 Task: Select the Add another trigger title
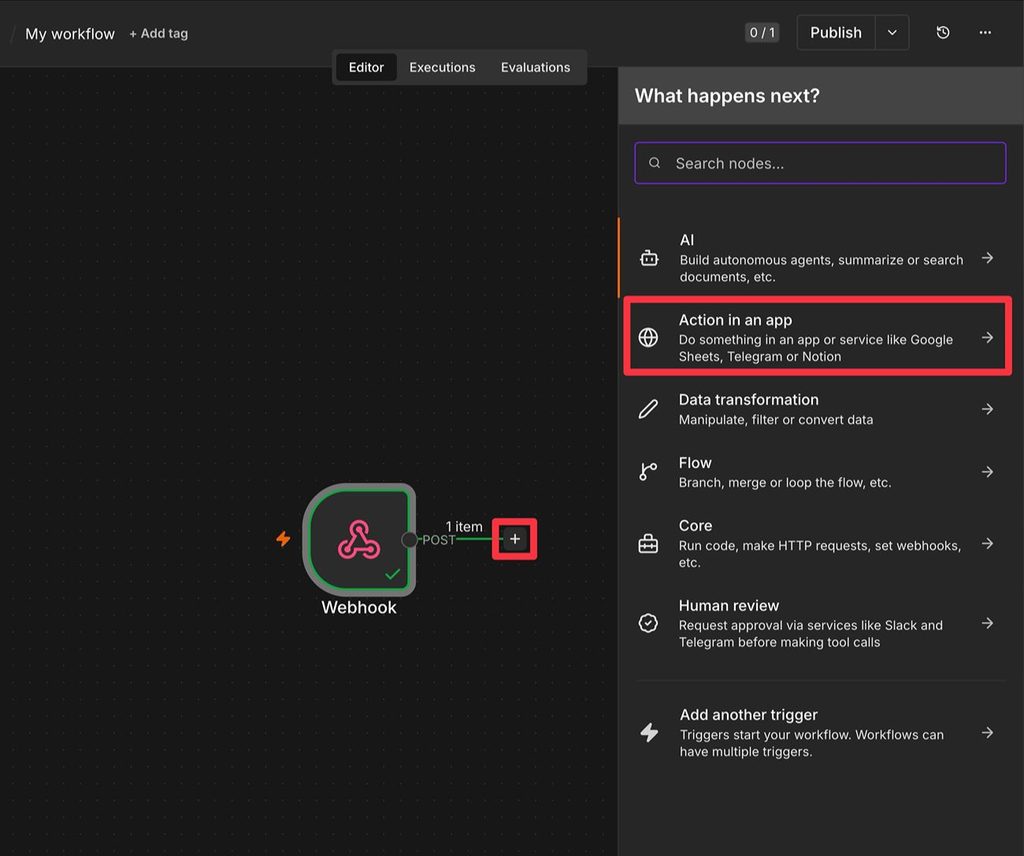pos(748,715)
